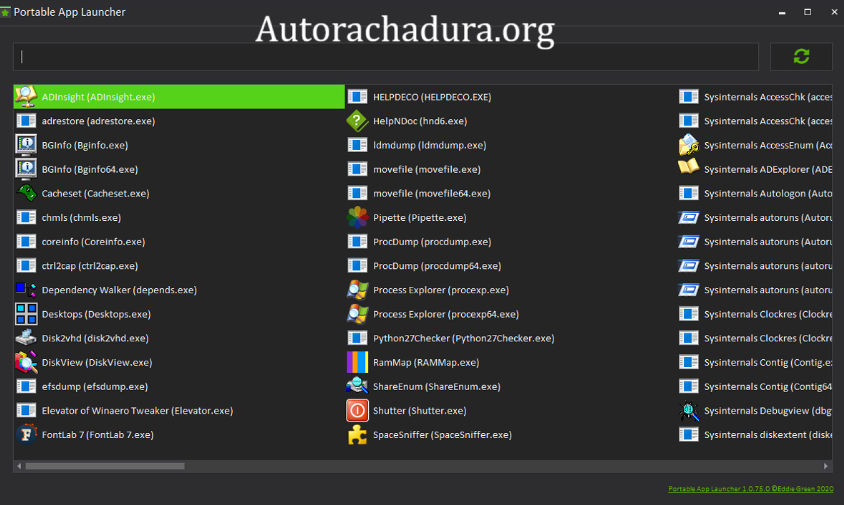Select Sysinternals Contig (Contig64 entry

[x=755, y=386]
